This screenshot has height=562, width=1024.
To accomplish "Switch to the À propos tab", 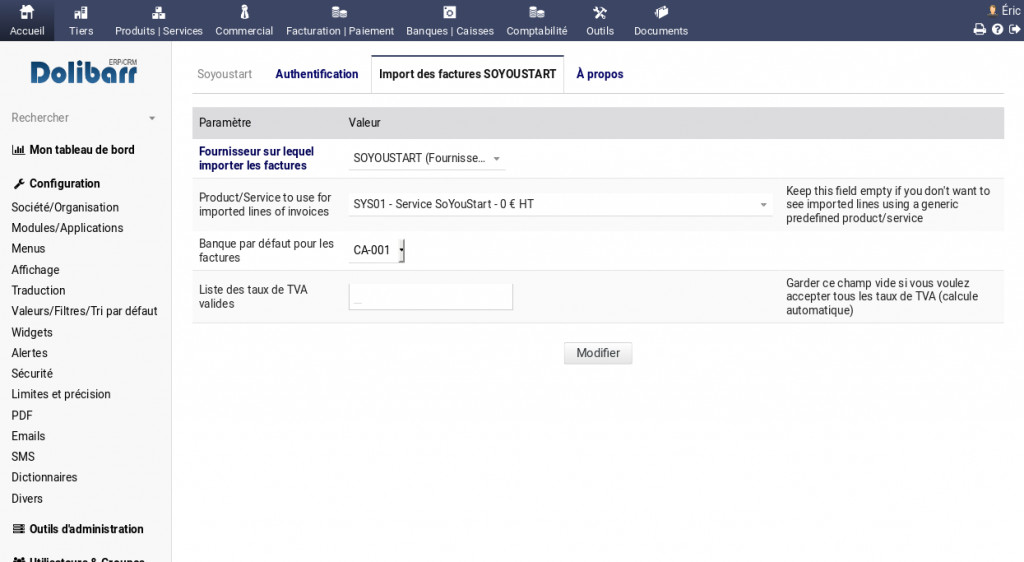I will click(x=600, y=74).
